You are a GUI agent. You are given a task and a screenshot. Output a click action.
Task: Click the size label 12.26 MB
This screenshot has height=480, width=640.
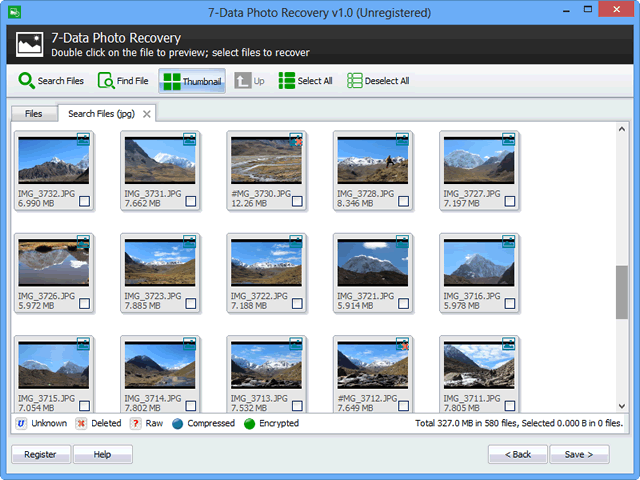click(x=249, y=203)
